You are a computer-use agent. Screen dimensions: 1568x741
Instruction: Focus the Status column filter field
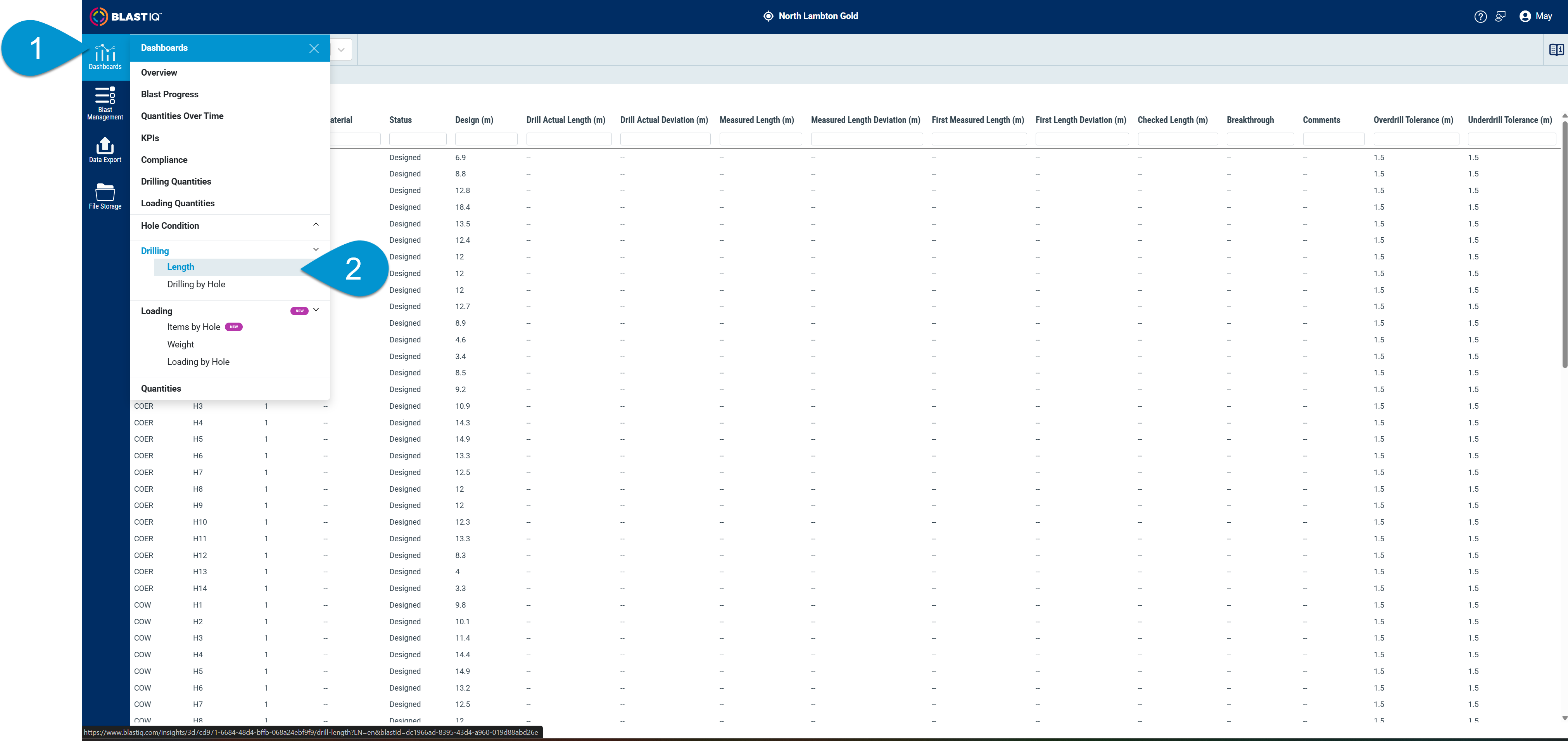[x=418, y=139]
